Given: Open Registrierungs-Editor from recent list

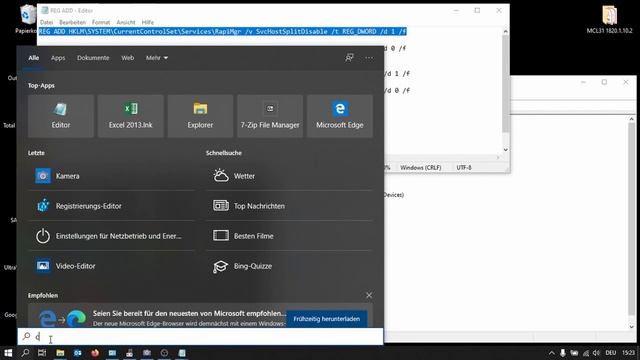Looking at the screenshot, I should pos(111,206).
